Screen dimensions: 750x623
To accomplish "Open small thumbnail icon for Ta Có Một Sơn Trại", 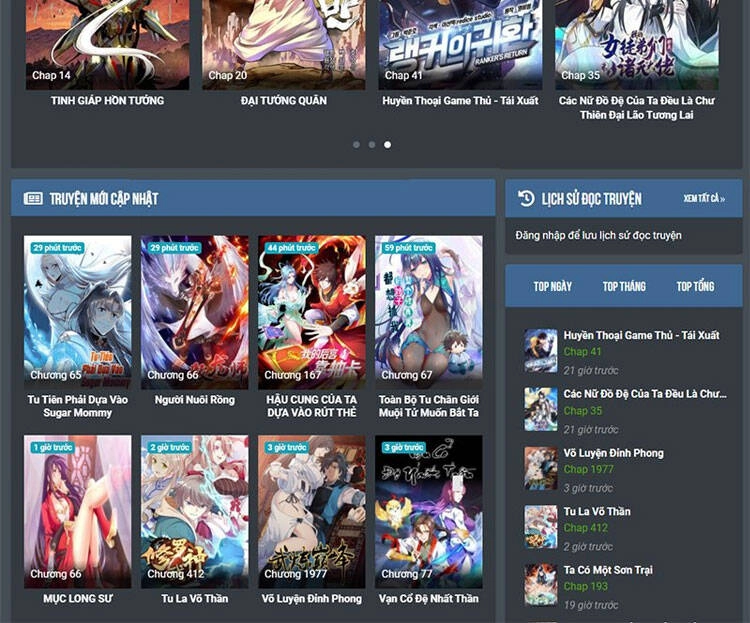I will [x=541, y=585].
